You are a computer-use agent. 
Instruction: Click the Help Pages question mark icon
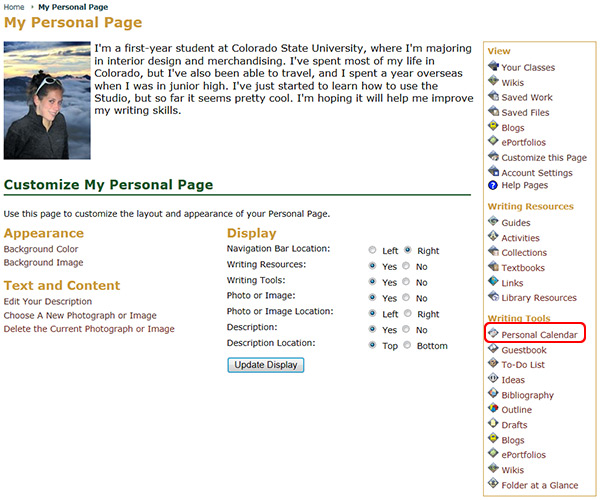tap(492, 185)
